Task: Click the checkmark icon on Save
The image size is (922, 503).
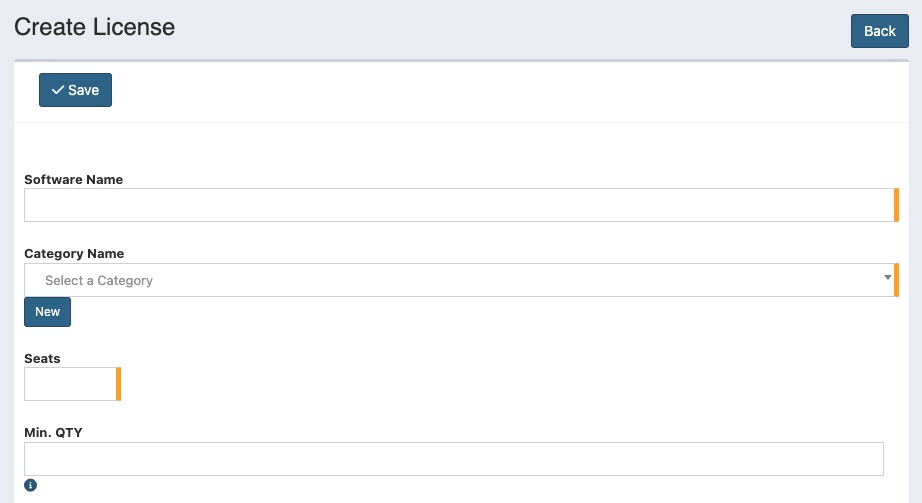Action: point(57,90)
